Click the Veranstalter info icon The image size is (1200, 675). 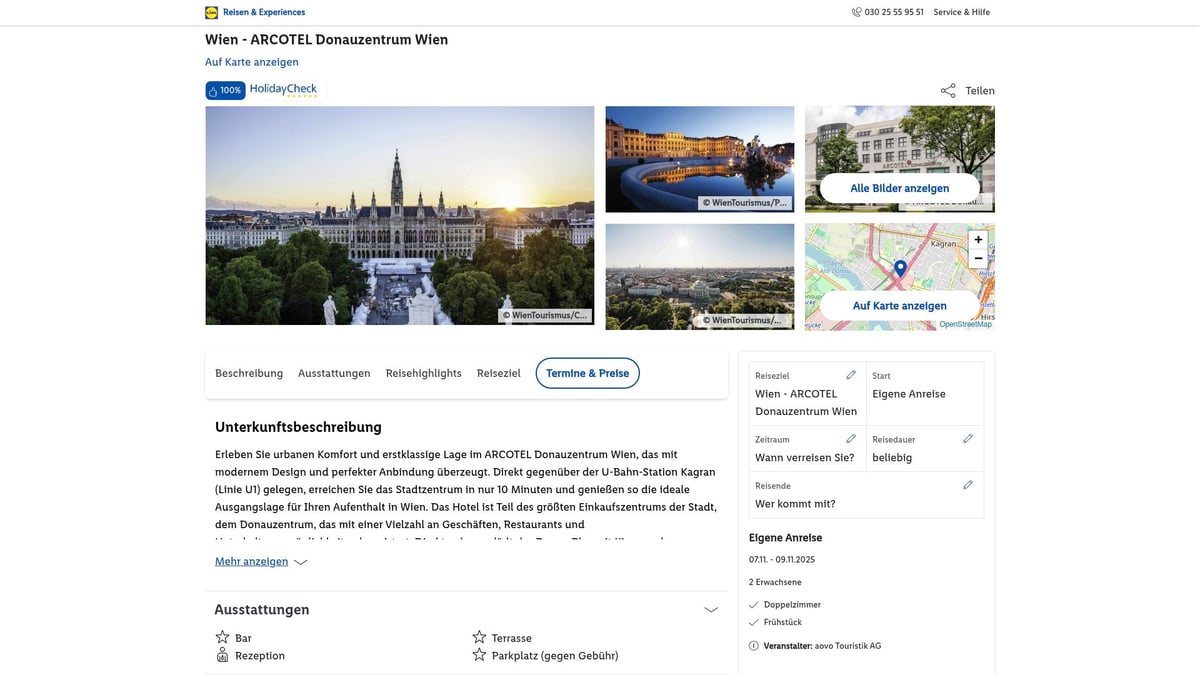[754, 646]
